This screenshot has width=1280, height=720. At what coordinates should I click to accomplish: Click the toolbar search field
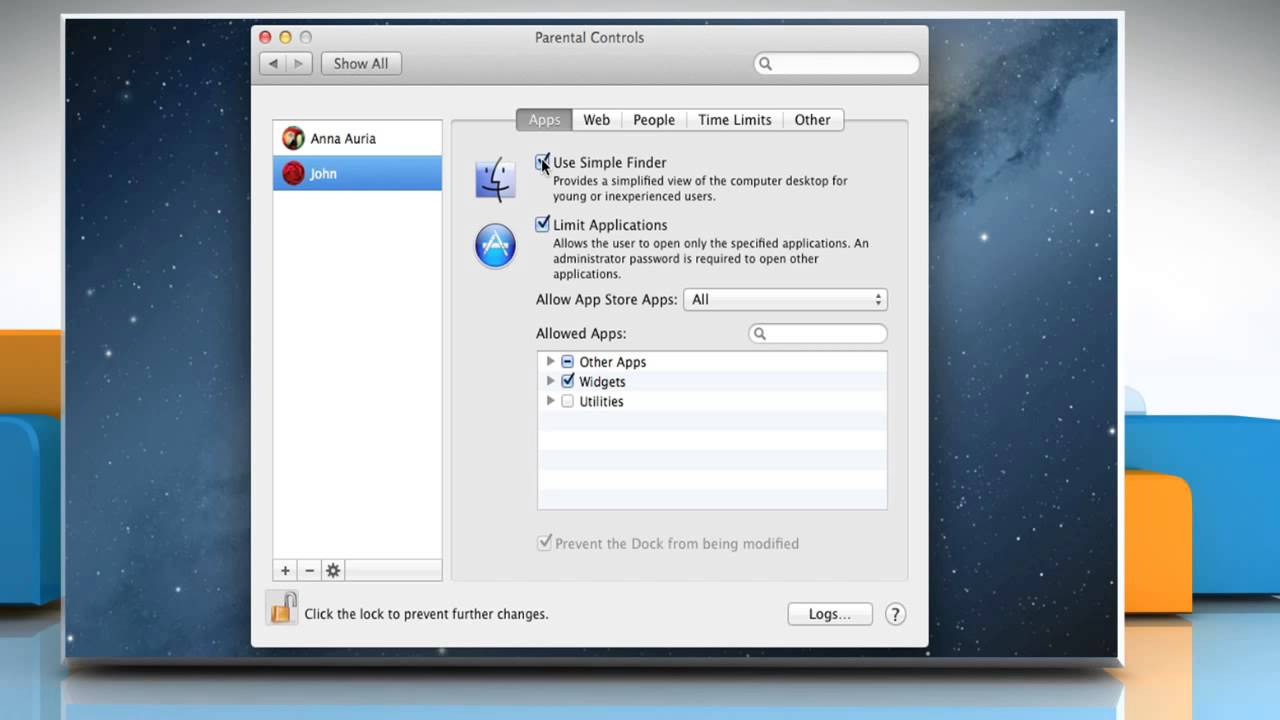coord(836,64)
